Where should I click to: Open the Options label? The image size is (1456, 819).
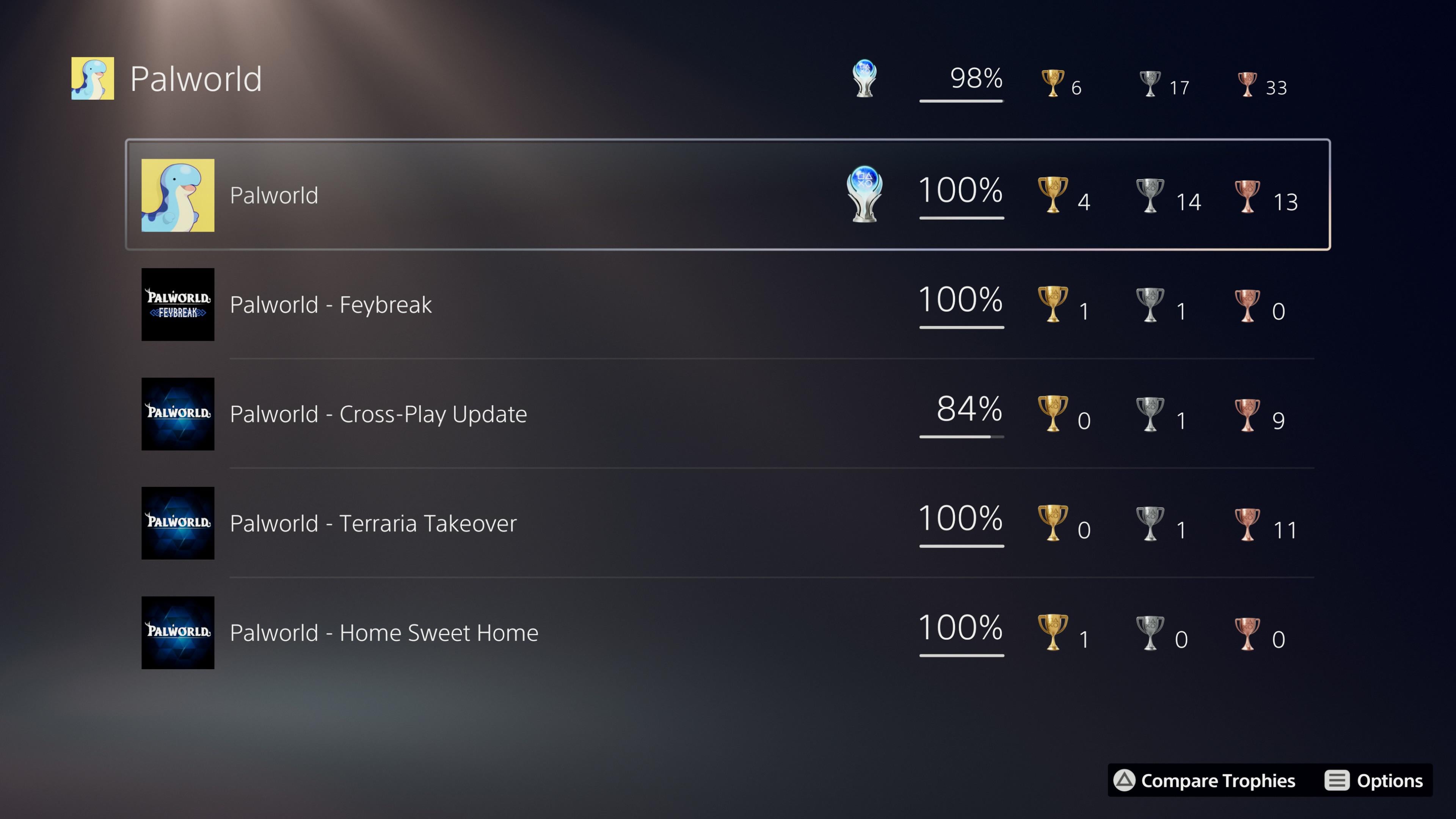[x=1389, y=781]
